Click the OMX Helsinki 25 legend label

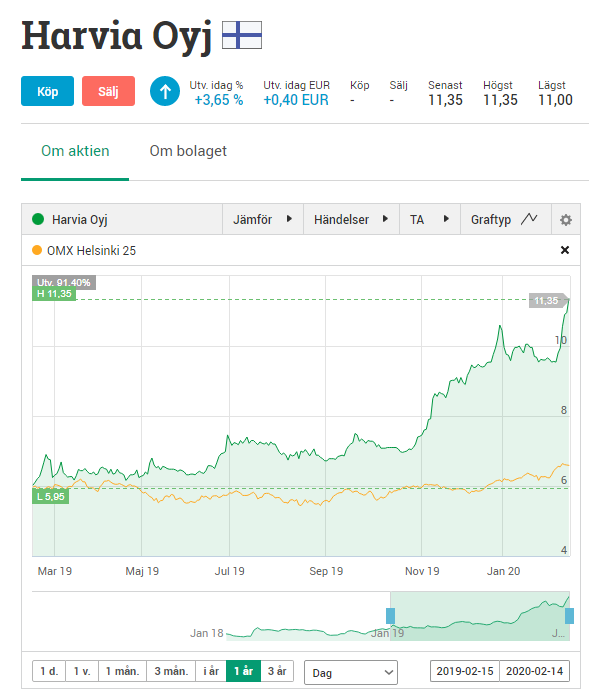click(91, 251)
